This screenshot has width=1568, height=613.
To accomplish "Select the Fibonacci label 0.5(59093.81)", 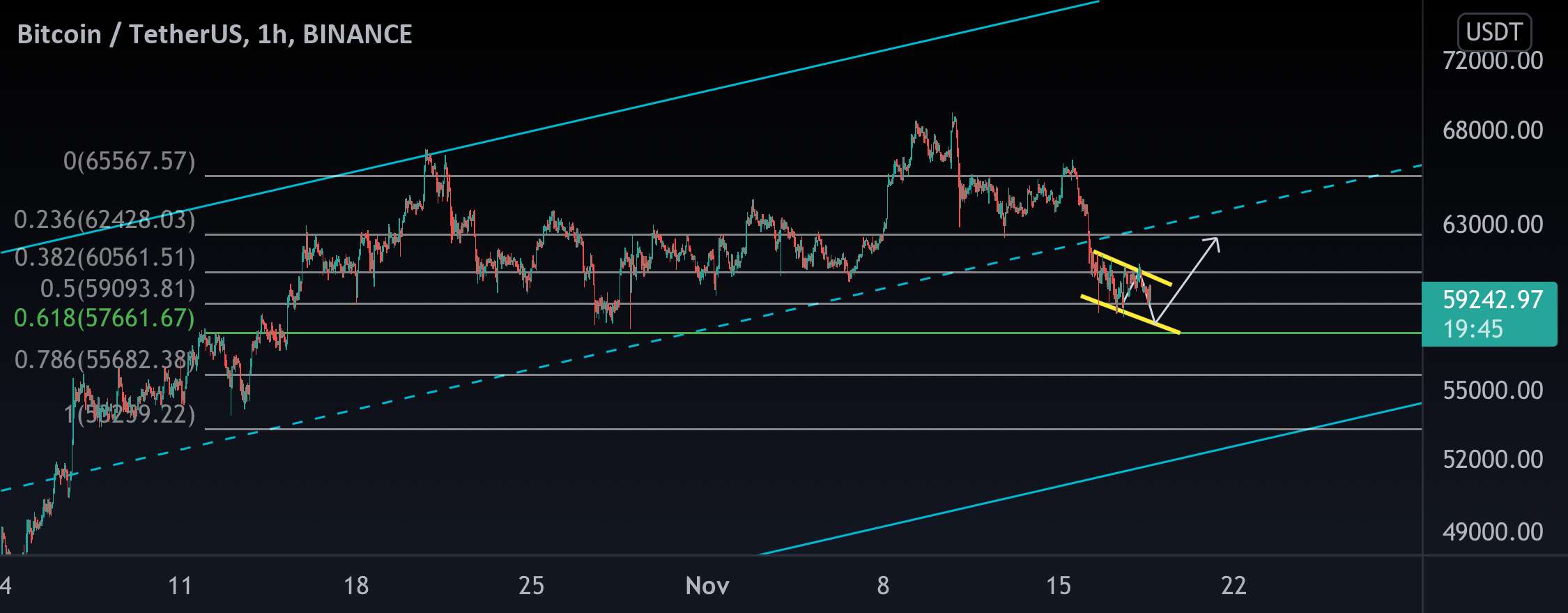I will tap(118, 289).
